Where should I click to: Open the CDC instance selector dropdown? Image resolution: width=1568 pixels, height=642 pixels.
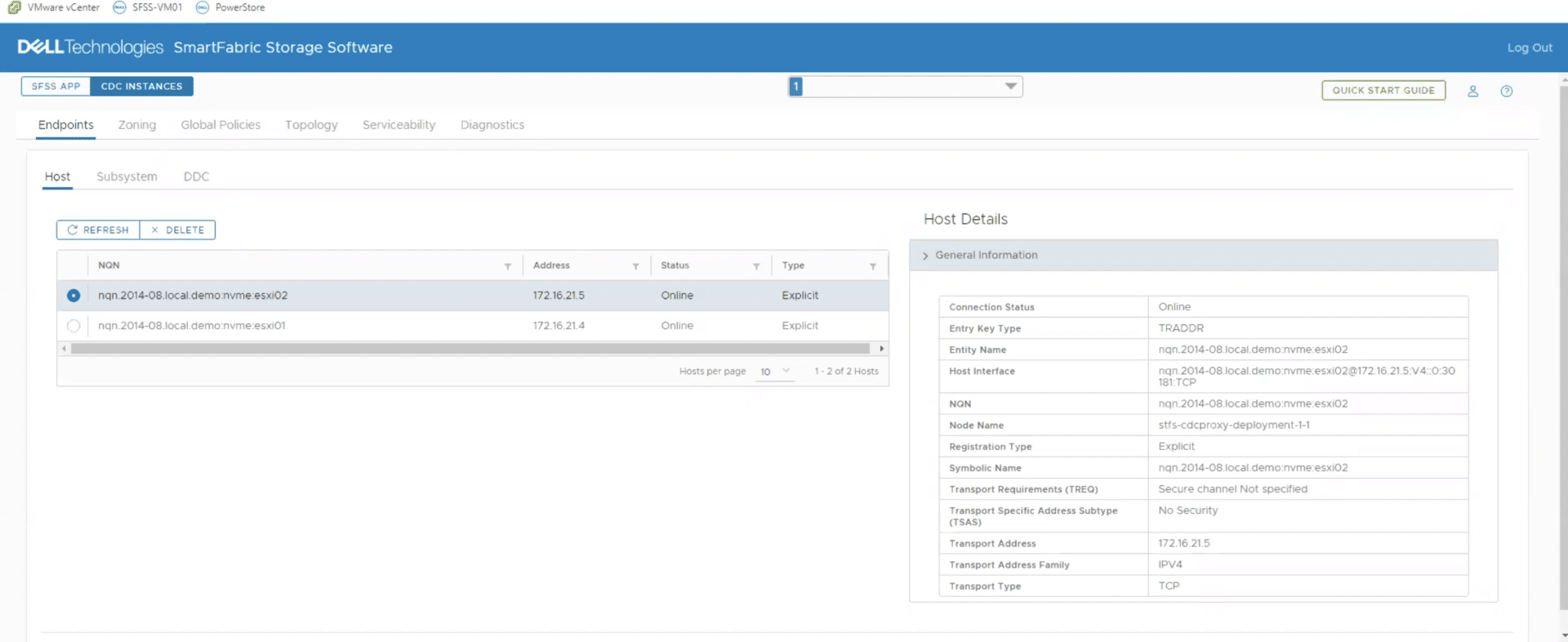coord(905,87)
